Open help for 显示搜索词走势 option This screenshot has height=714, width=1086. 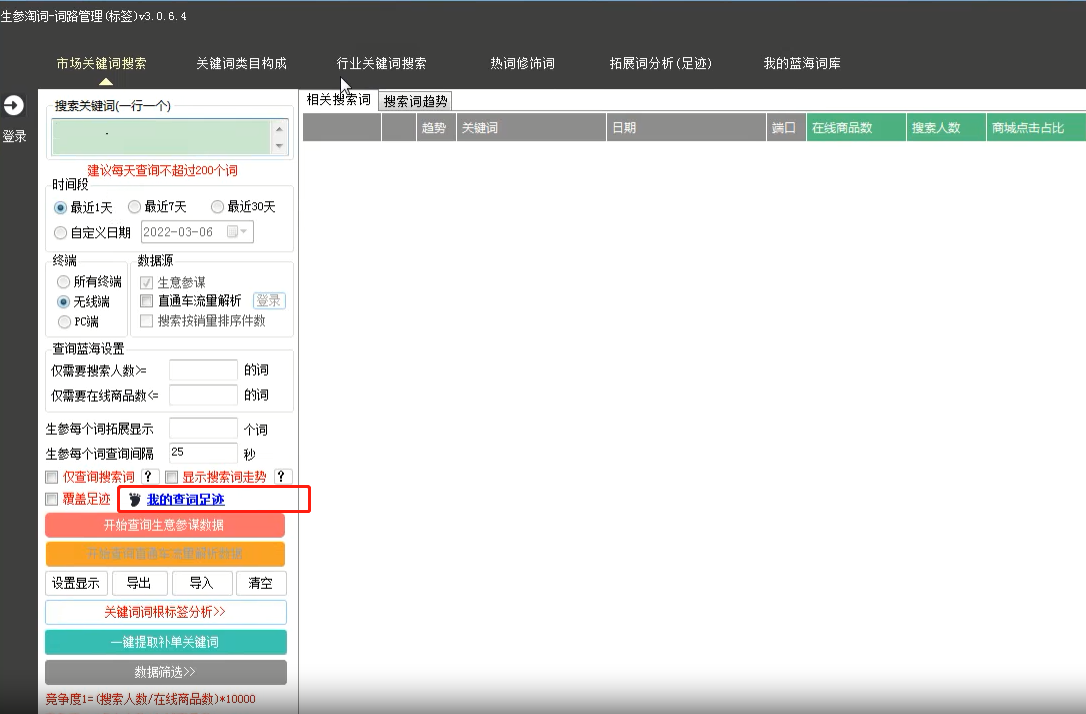coord(282,476)
